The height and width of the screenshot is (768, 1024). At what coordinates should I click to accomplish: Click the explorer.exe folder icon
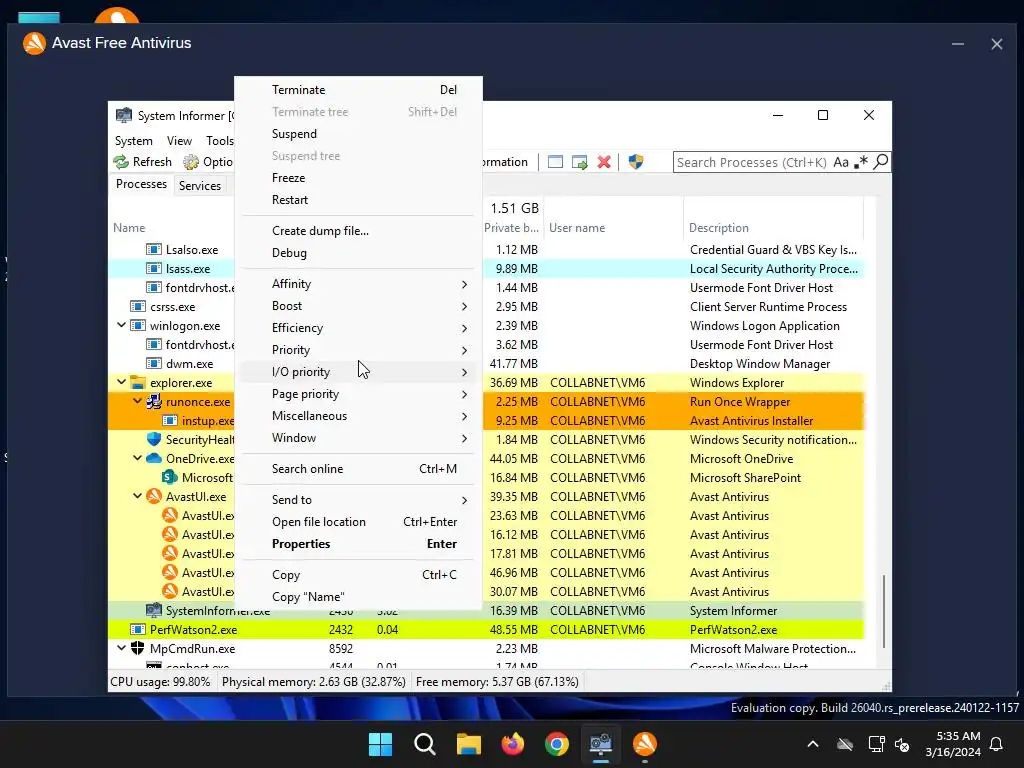[138, 382]
